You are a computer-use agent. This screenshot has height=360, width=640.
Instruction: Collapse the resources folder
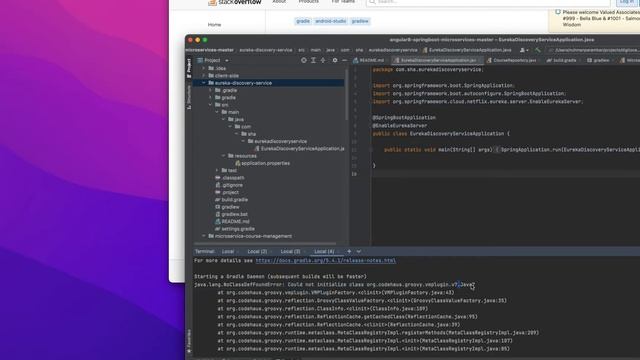[224, 156]
